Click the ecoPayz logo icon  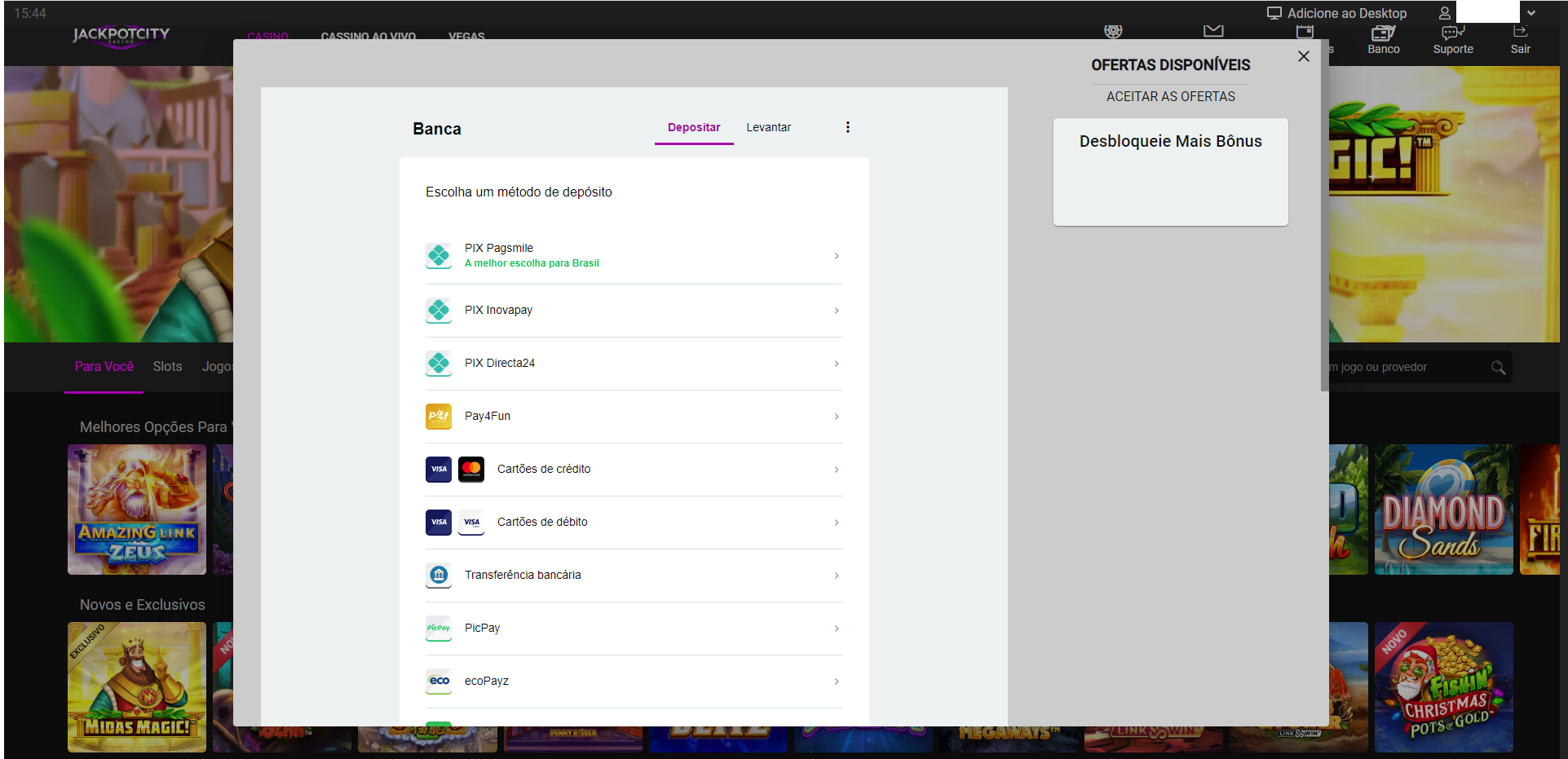(x=439, y=682)
